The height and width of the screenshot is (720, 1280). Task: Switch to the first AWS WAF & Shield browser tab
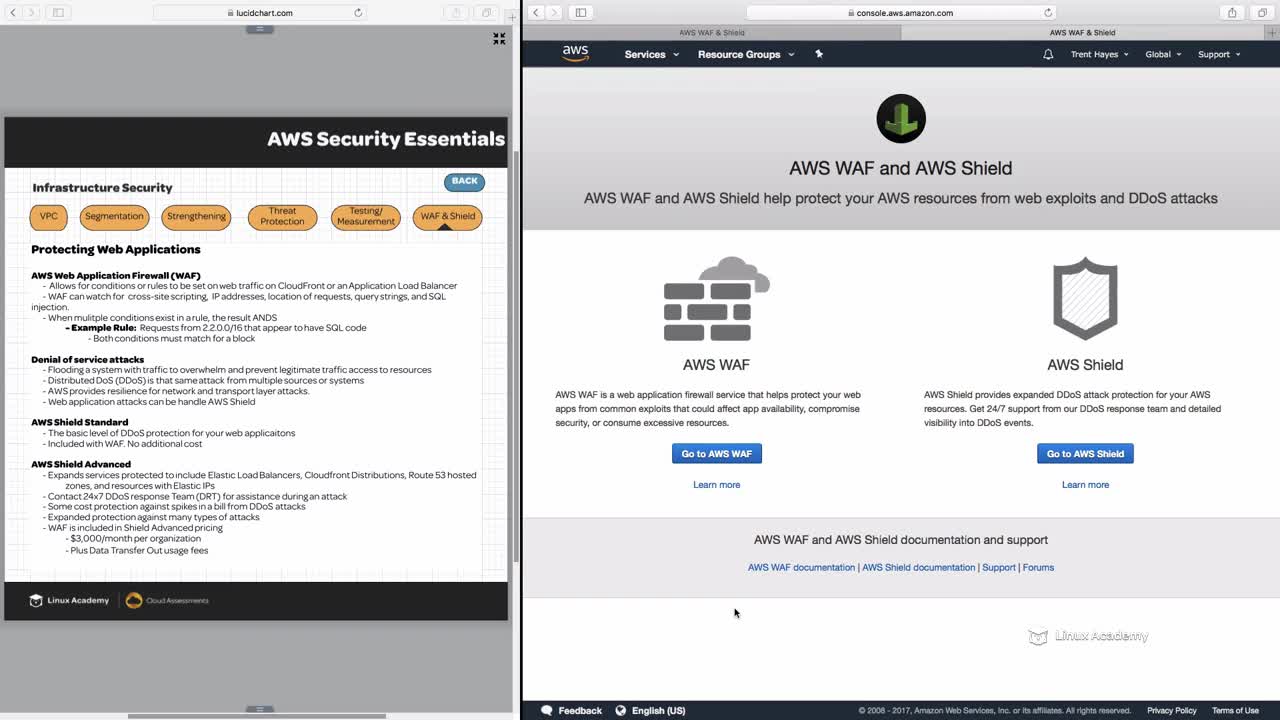pyautogui.click(x=712, y=33)
